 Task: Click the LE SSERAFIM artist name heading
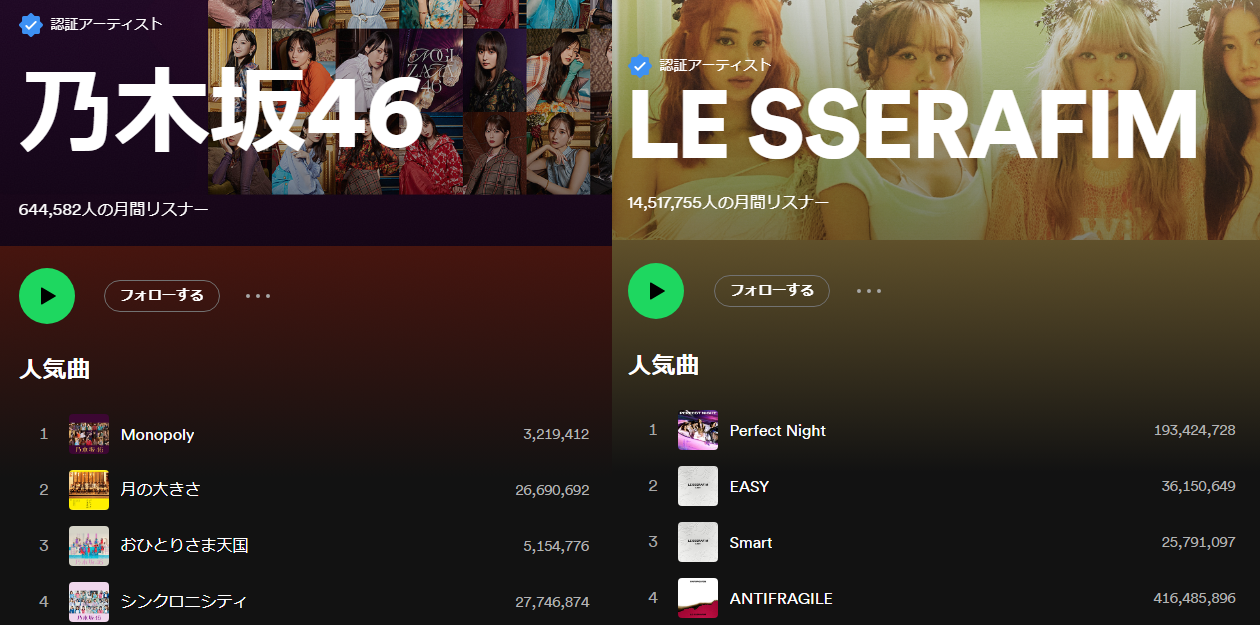[x=913, y=127]
